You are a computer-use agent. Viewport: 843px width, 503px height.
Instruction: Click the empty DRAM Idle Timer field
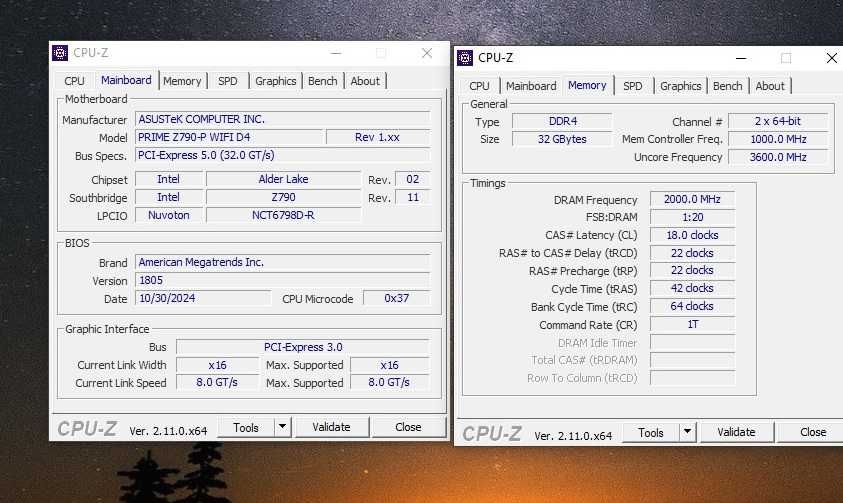[692, 342]
